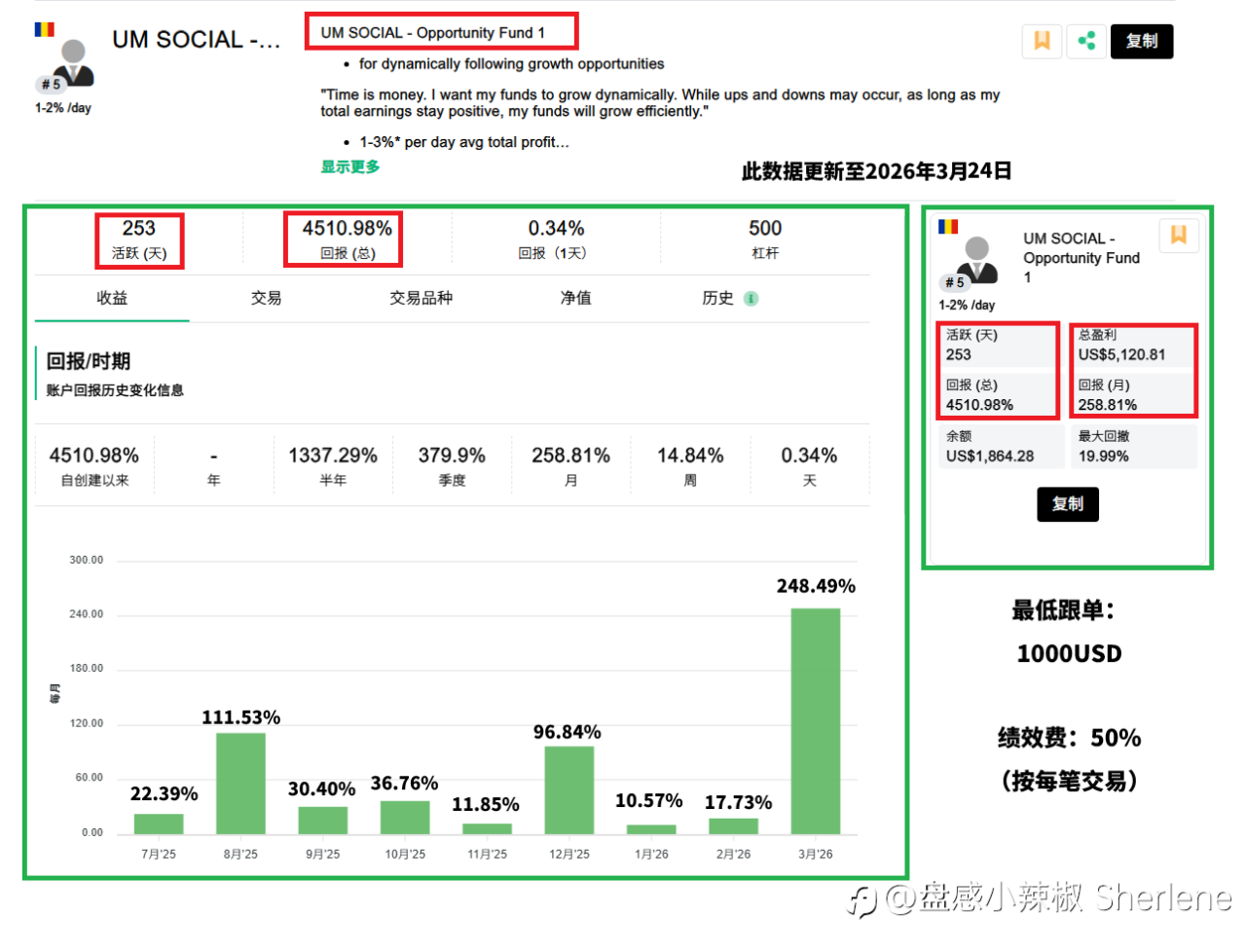Screen dimensions: 1246x952
Task: Bookmark the UM SOCIAL side card
Action: pyautogui.click(x=1179, y=236)
